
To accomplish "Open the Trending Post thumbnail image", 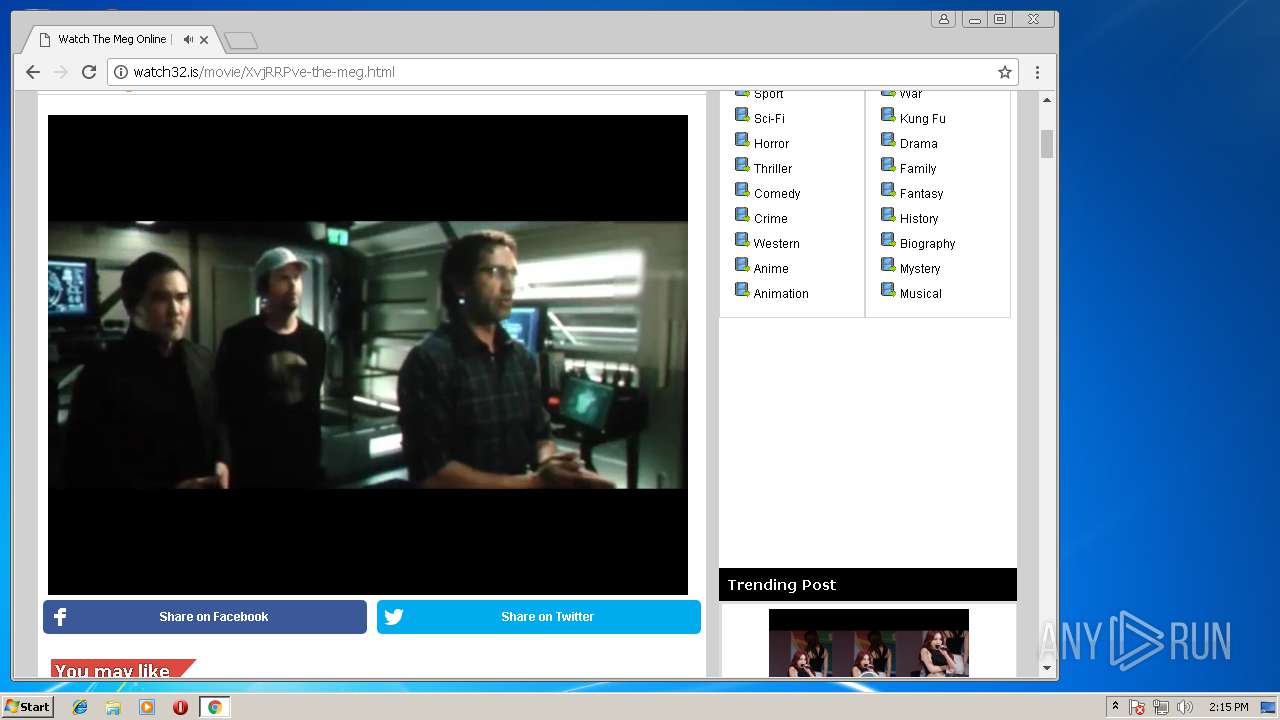I will click(x=869, y=643).
